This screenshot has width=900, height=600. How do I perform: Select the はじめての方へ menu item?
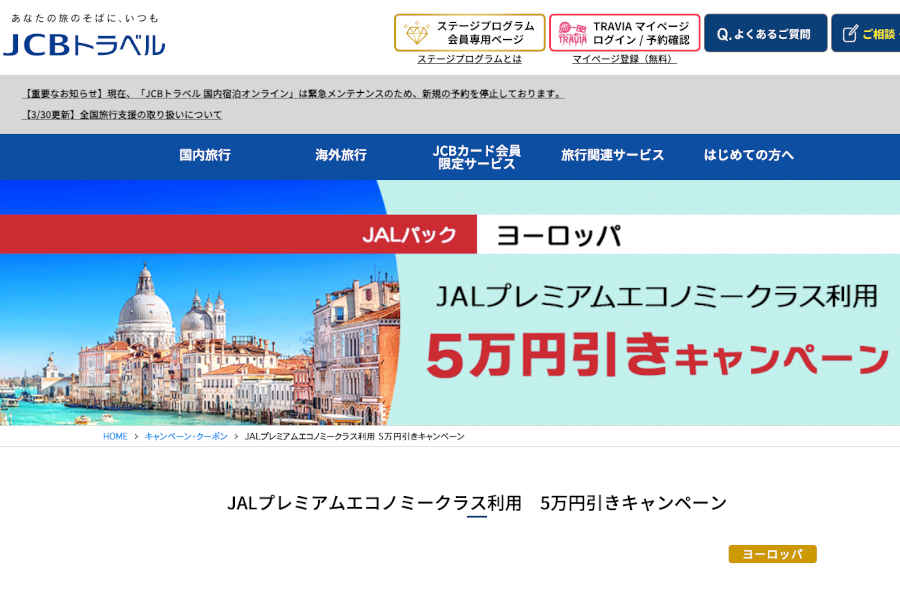[x=748, y=155]
